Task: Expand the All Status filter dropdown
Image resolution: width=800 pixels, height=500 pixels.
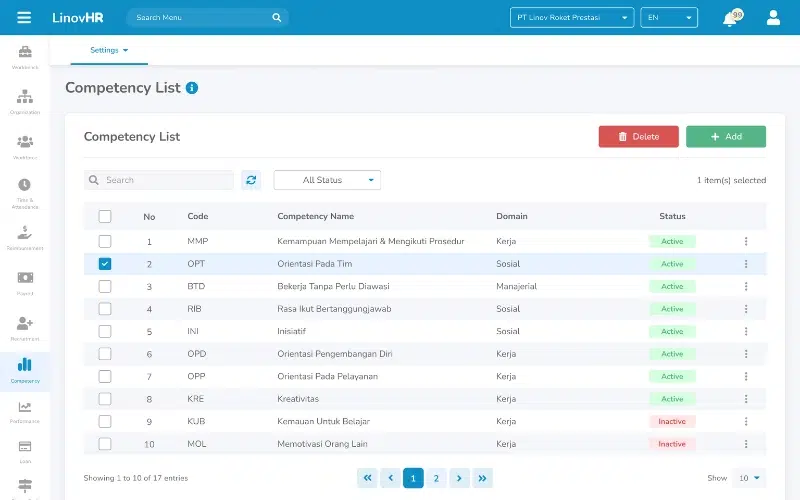Action: pos(327,180)
